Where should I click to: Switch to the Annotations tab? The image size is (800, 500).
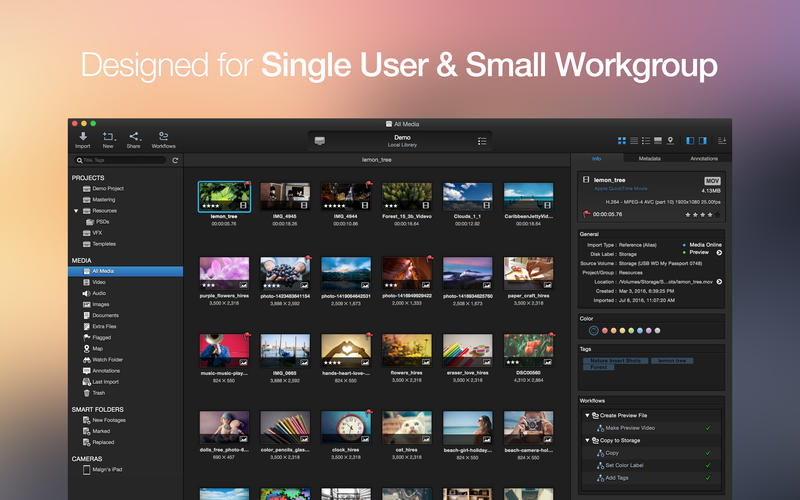tap(703, 158)
